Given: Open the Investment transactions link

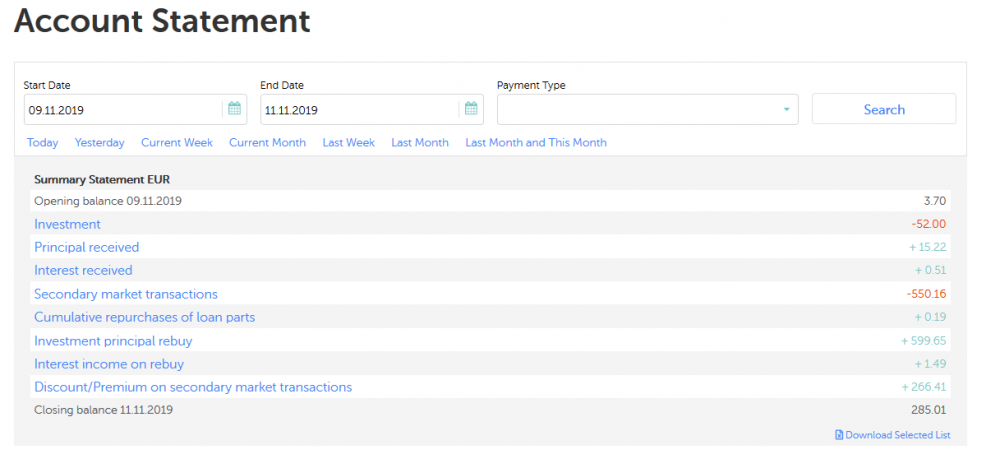Looking at the screenshot, I should (x=67, y=224).
